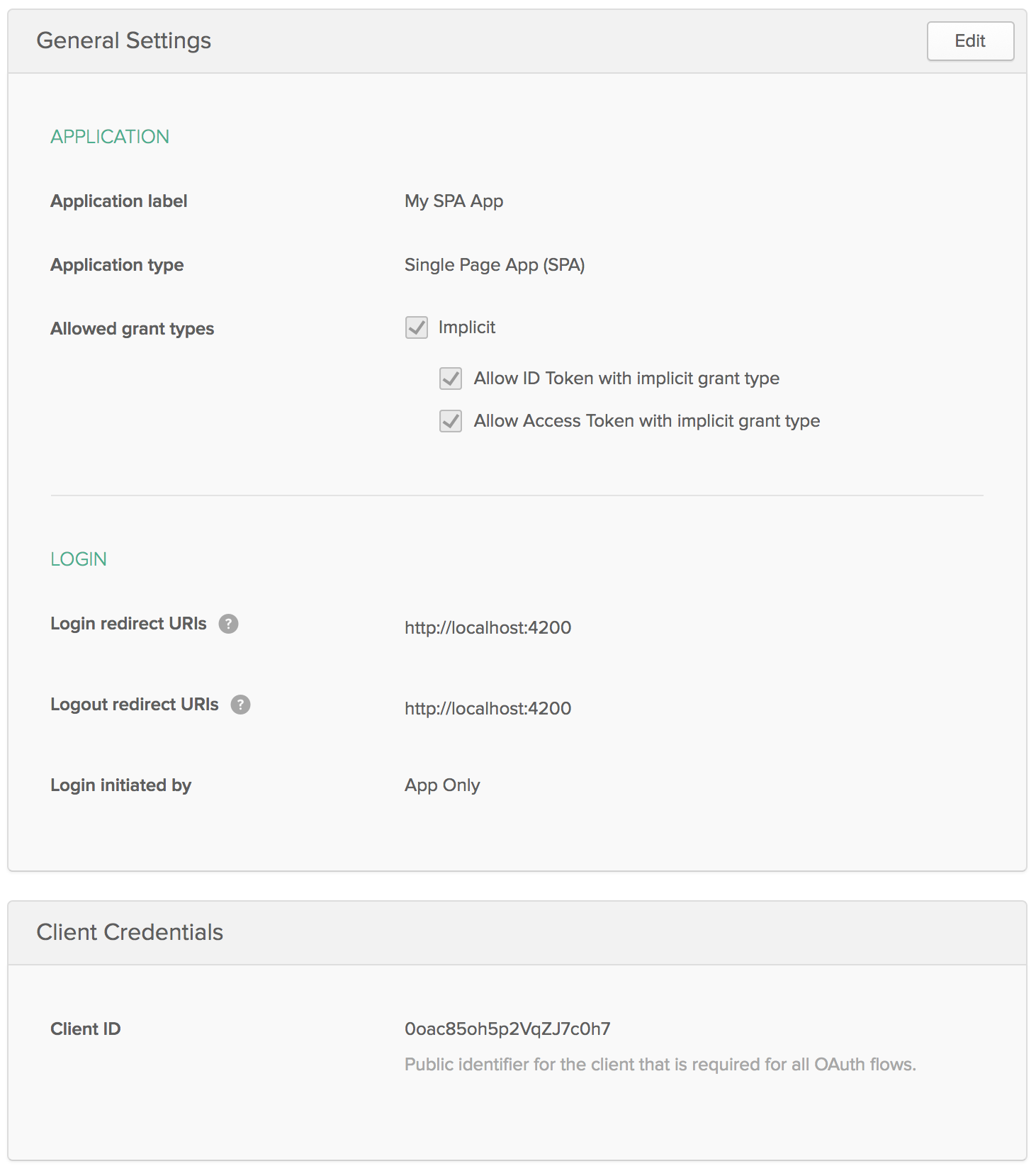Click the Single Page App (SPA) type value
Image resolution: width=1036 pixels, height=1171 pixels.
pos(494,265)
